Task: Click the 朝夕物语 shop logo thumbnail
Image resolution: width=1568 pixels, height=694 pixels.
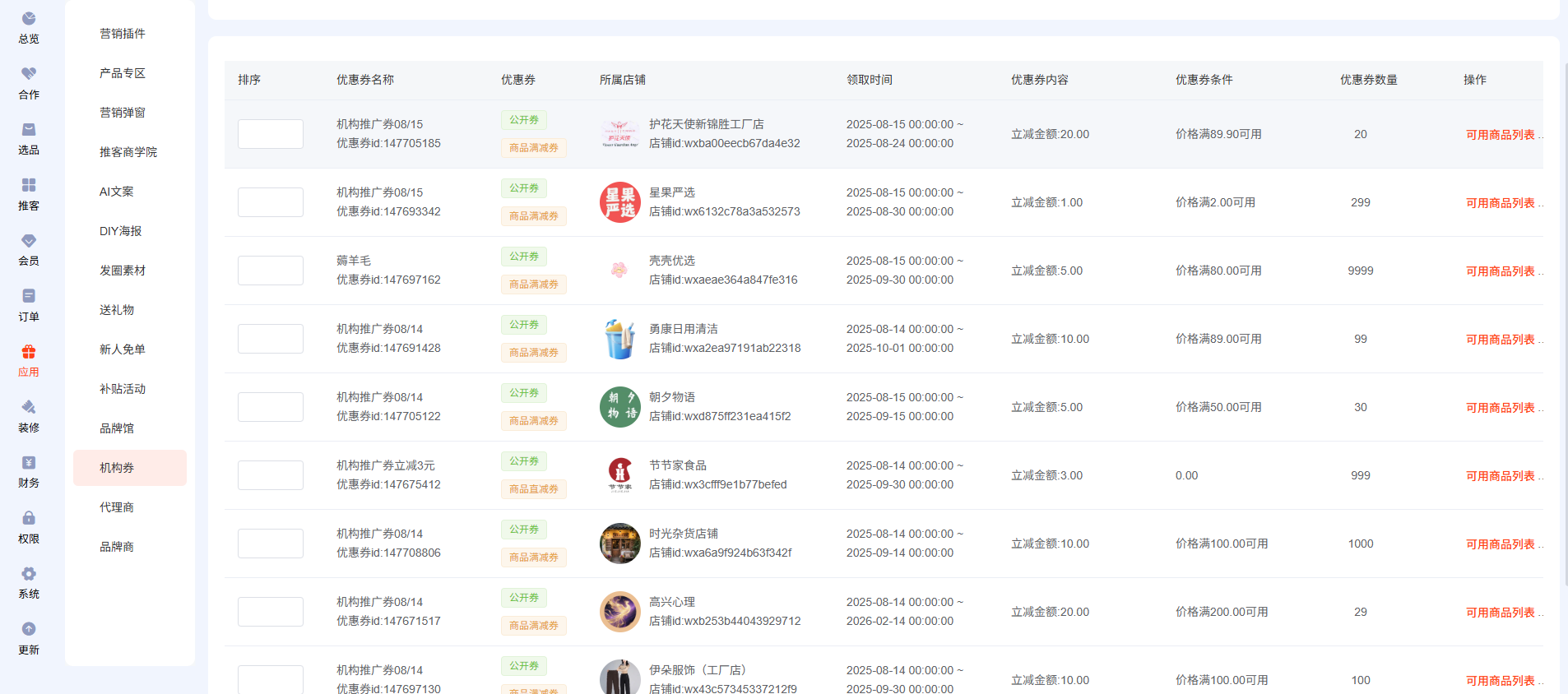Action: coord(619,407)
